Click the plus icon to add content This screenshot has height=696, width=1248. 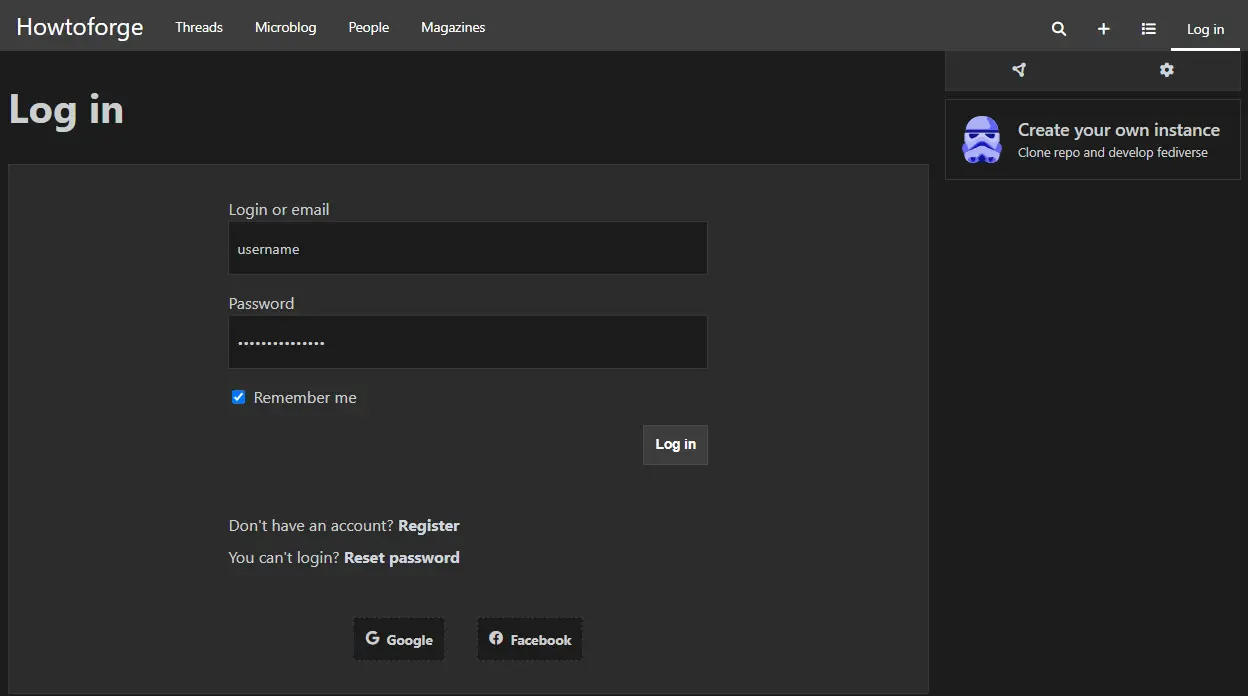click(x=1103, y=29)
